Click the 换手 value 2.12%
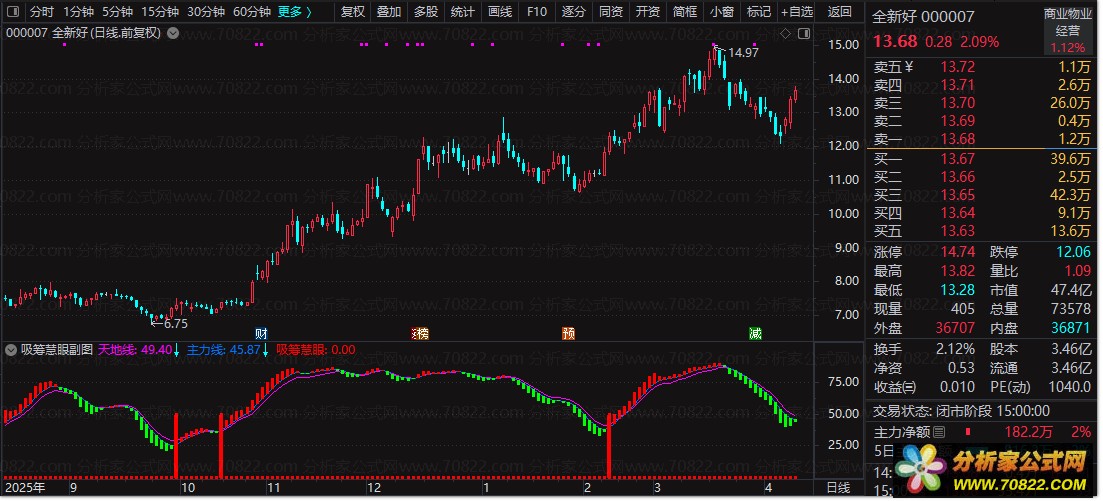 (955, 349)
